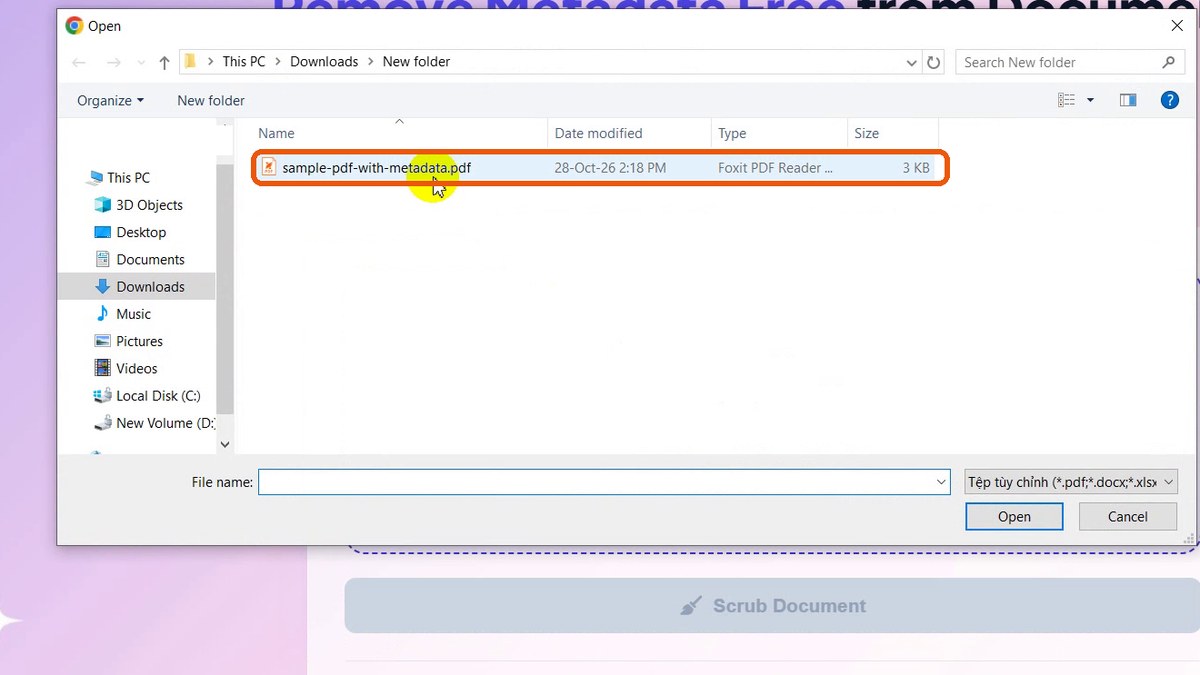
Task: Click the 3D Objects cube icon
Action: [x=102, y=205]
